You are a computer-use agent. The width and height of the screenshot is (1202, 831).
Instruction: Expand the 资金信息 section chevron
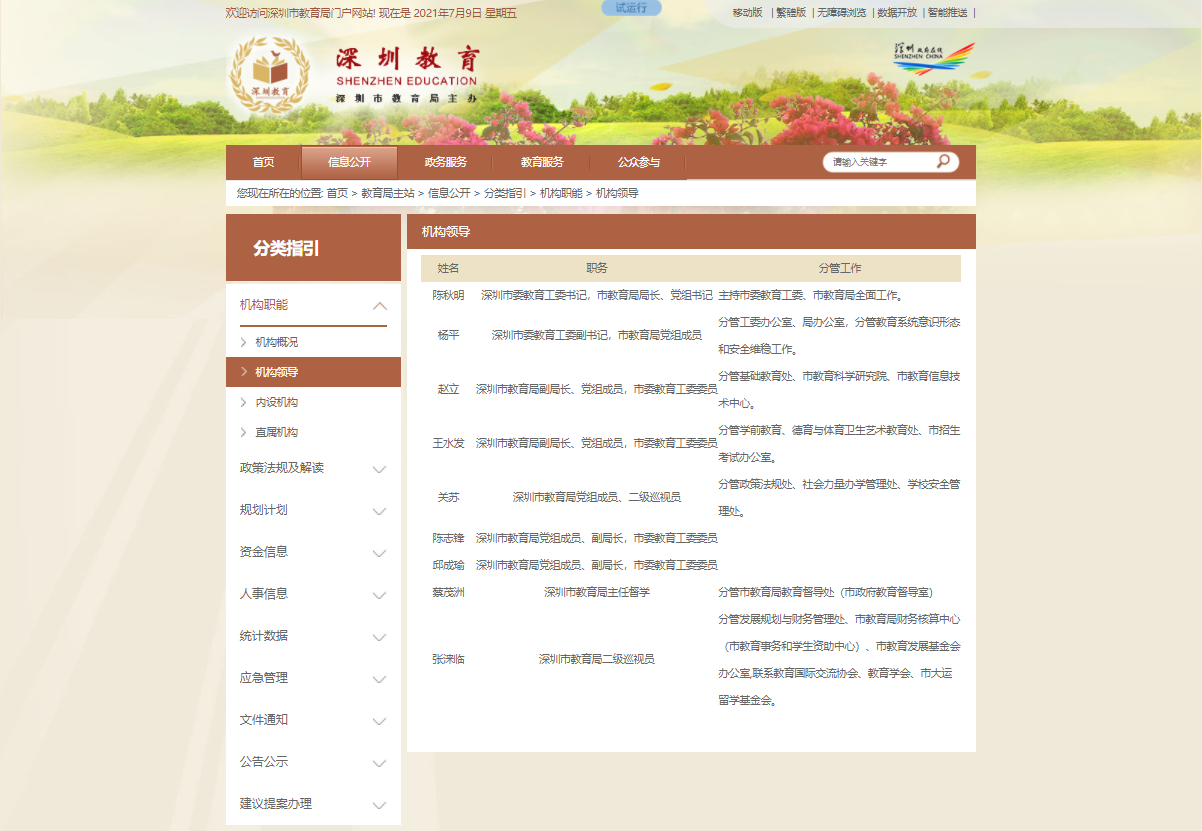click(379, 554)
